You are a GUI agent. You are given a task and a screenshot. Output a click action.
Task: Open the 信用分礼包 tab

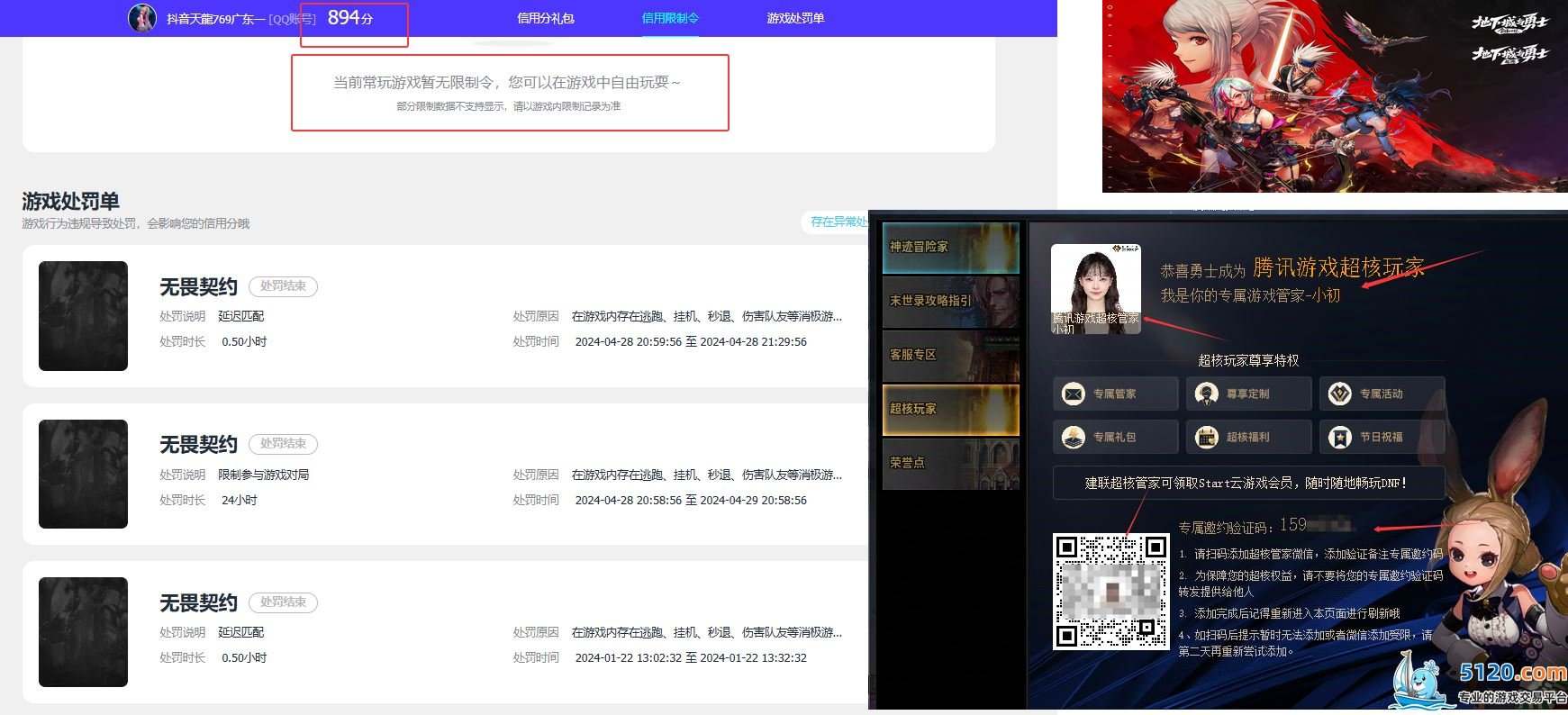[545, 18]
